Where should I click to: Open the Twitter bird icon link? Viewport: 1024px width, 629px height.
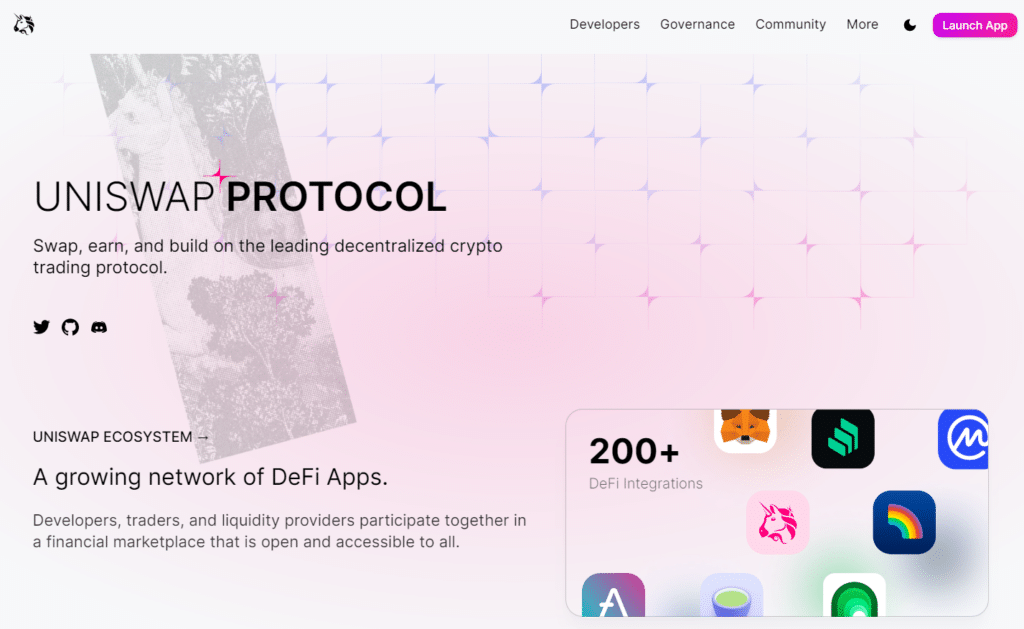click(x=41, y=327)
